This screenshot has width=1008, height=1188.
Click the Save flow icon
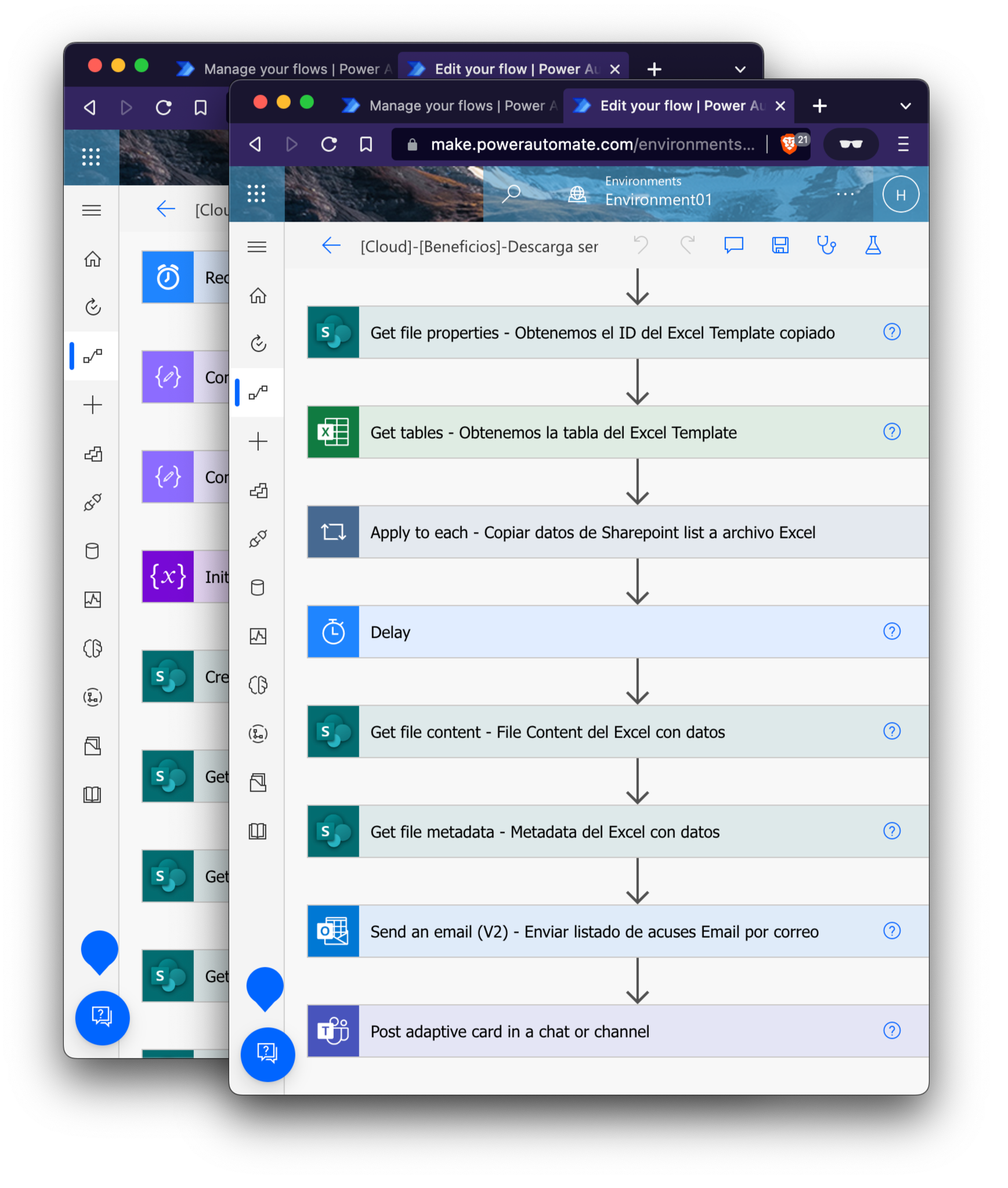(x=780, y=245)
